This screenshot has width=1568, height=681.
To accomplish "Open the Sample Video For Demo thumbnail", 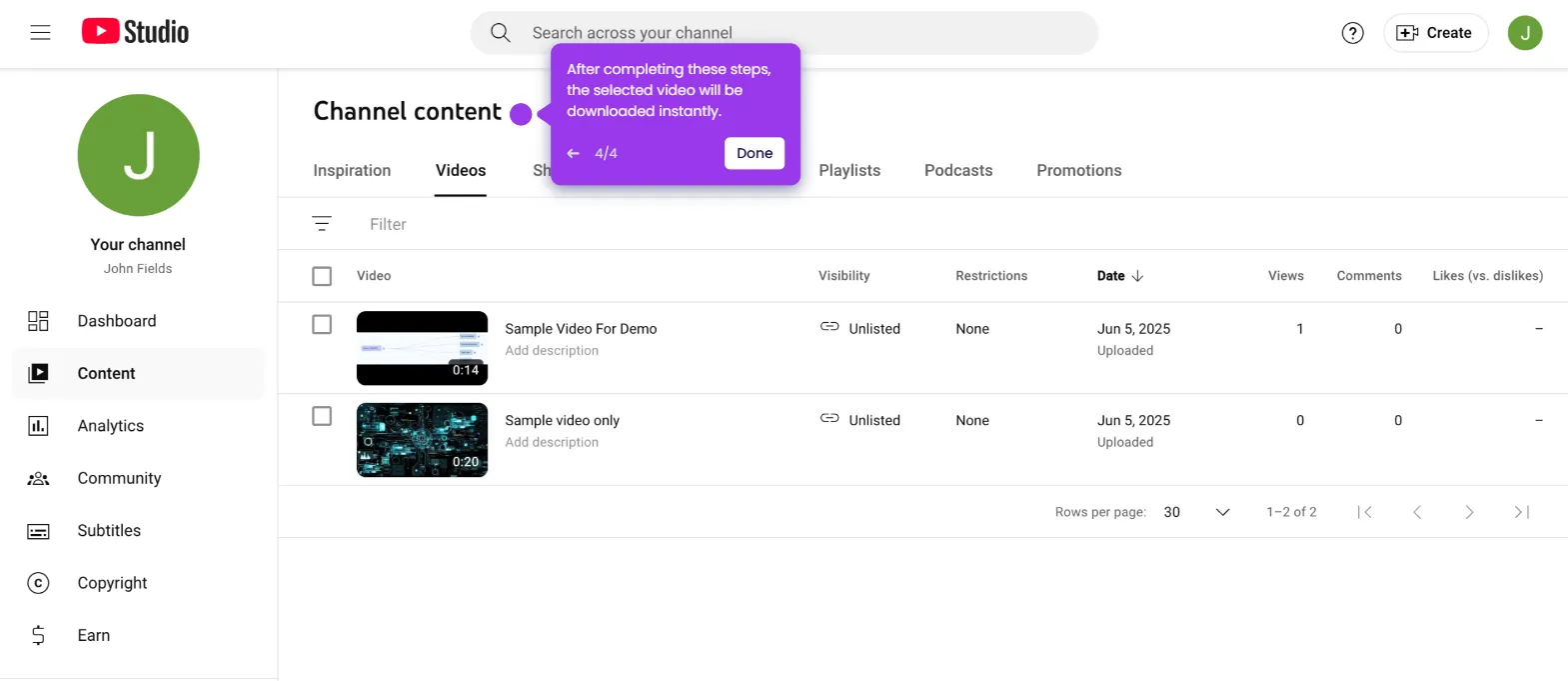I will 422,348.
